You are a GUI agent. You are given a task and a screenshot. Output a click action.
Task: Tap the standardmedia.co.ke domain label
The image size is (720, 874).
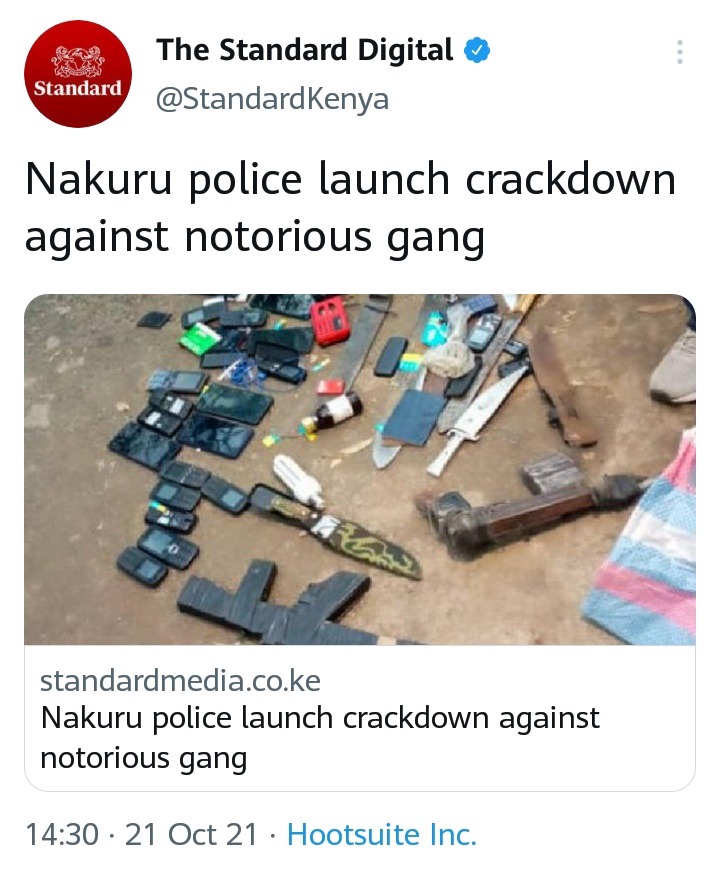pyautogui.click(x=180, y=681)
